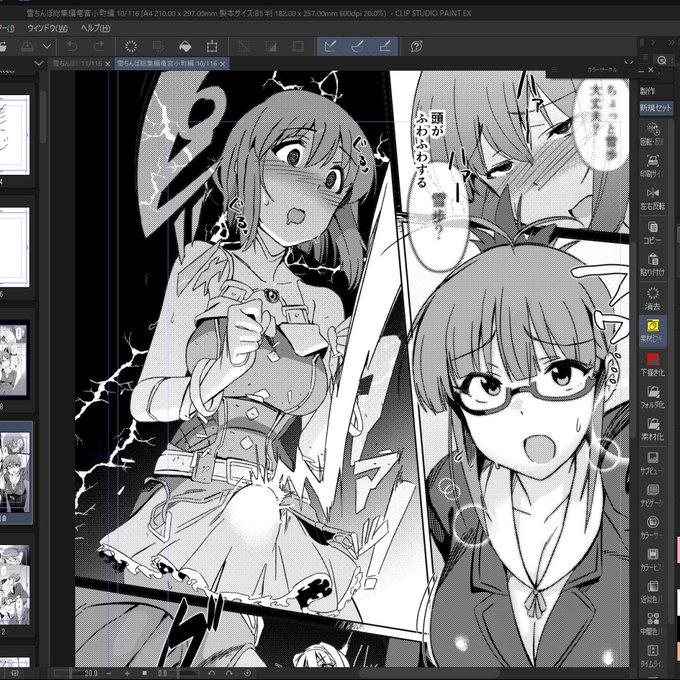Click the フォルダ化 create folder icon
This screenshot has height=680, width=680.
click(x=652, y=397)
